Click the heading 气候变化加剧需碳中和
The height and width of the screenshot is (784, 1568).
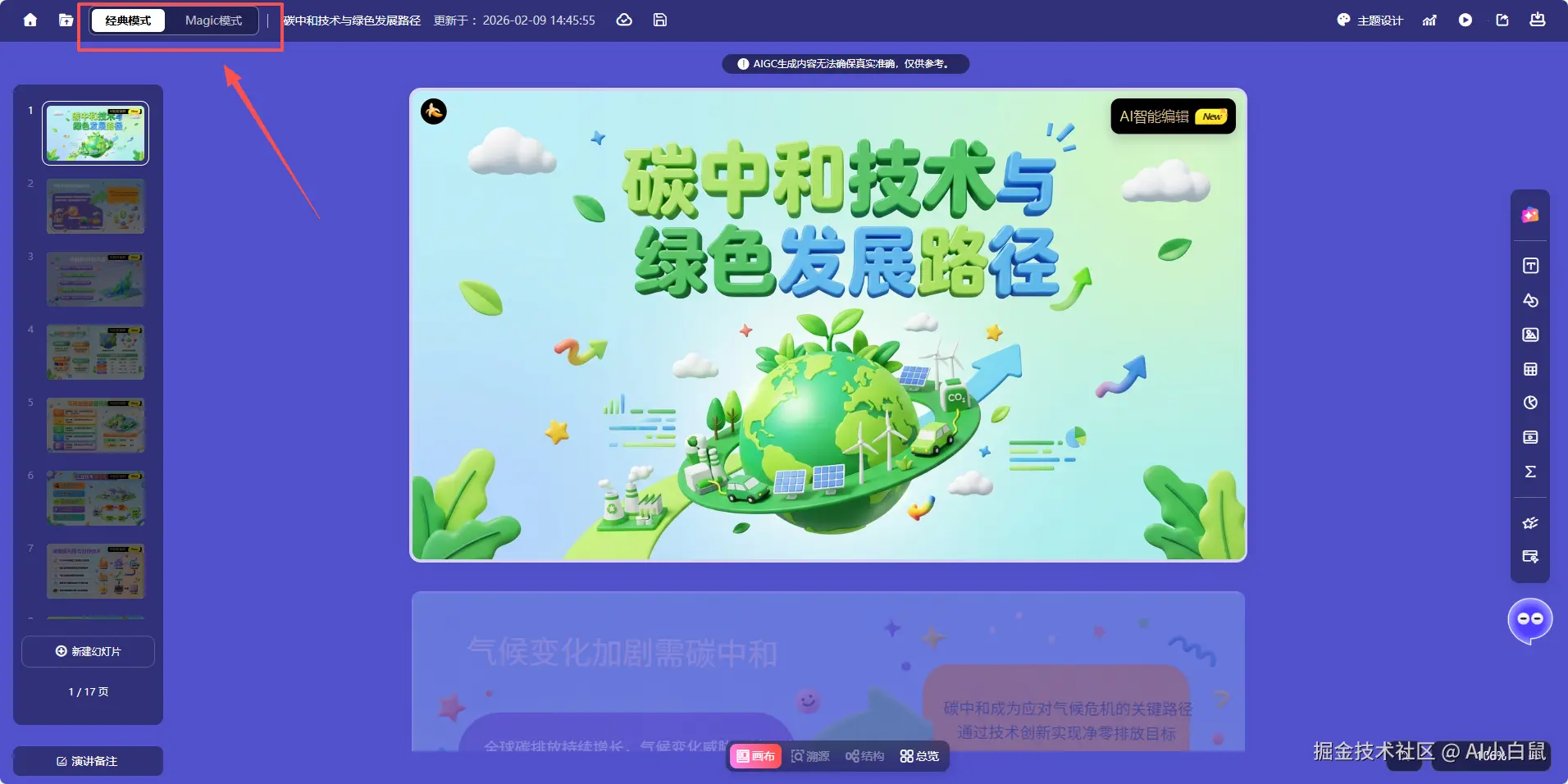tap(622, 654)
